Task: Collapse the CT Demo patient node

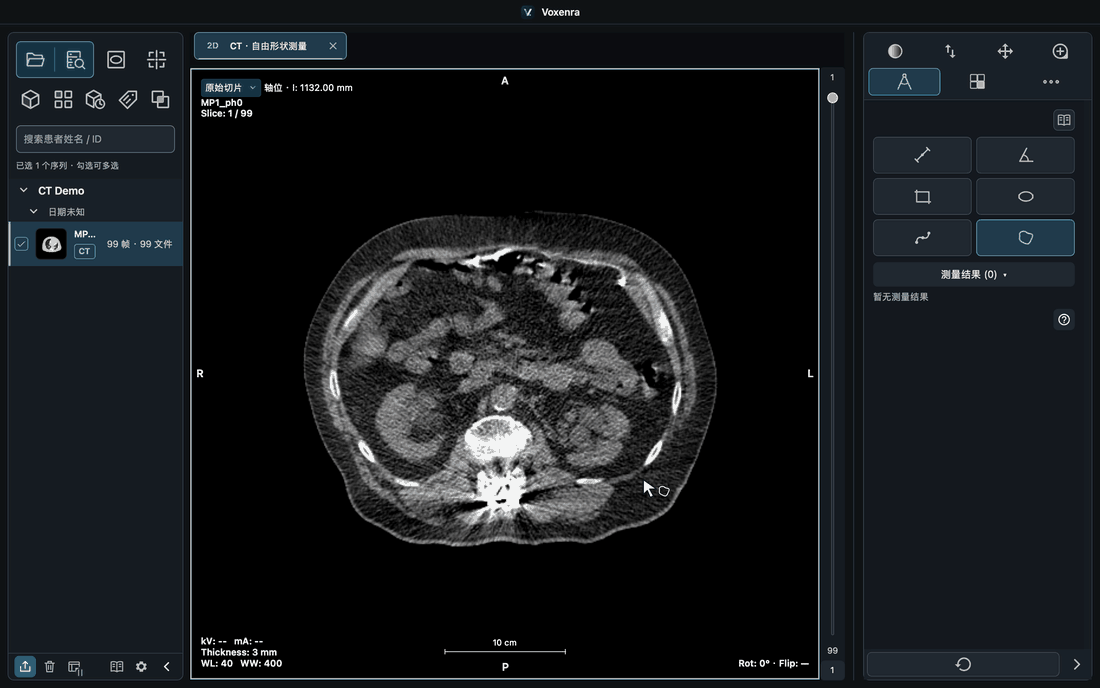Action: click(24, 190)
